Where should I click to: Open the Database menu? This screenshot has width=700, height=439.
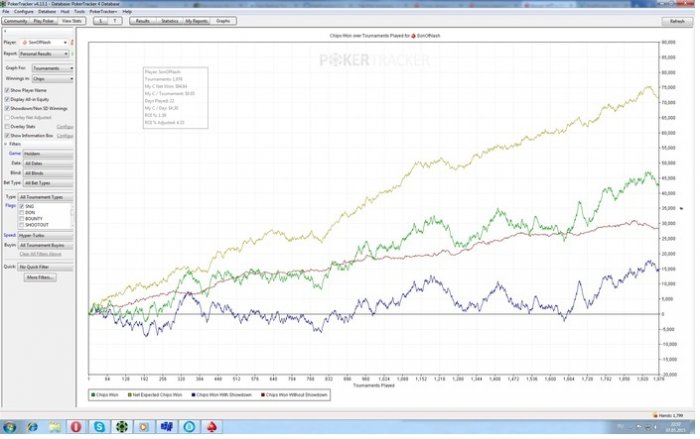tap(47, 12)
